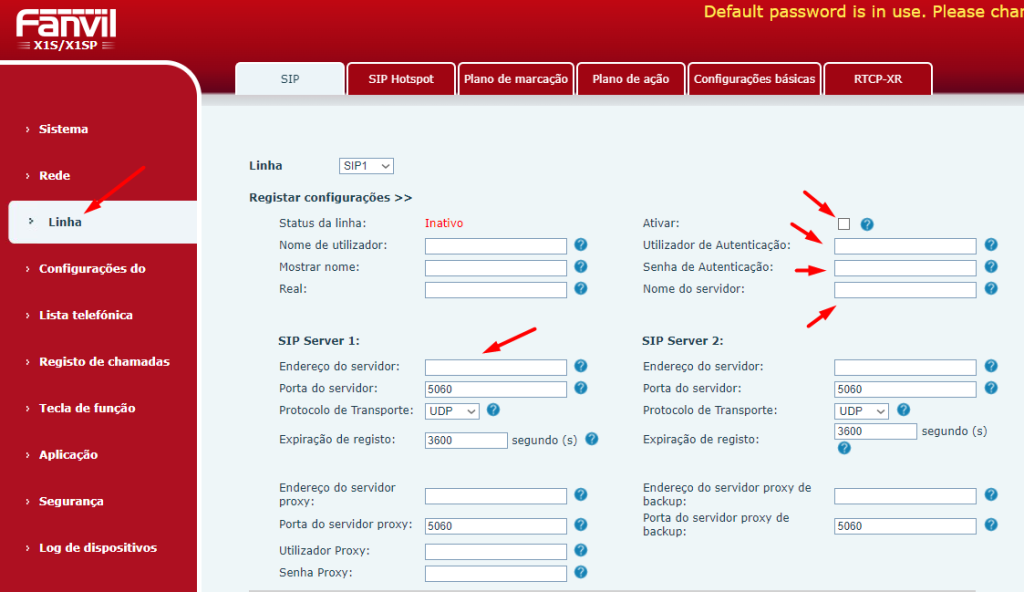Click help icon beside Utilizador Proxy field
Image resolution: width=1024 pixels, height=592 pixels.
pos(580,551)
